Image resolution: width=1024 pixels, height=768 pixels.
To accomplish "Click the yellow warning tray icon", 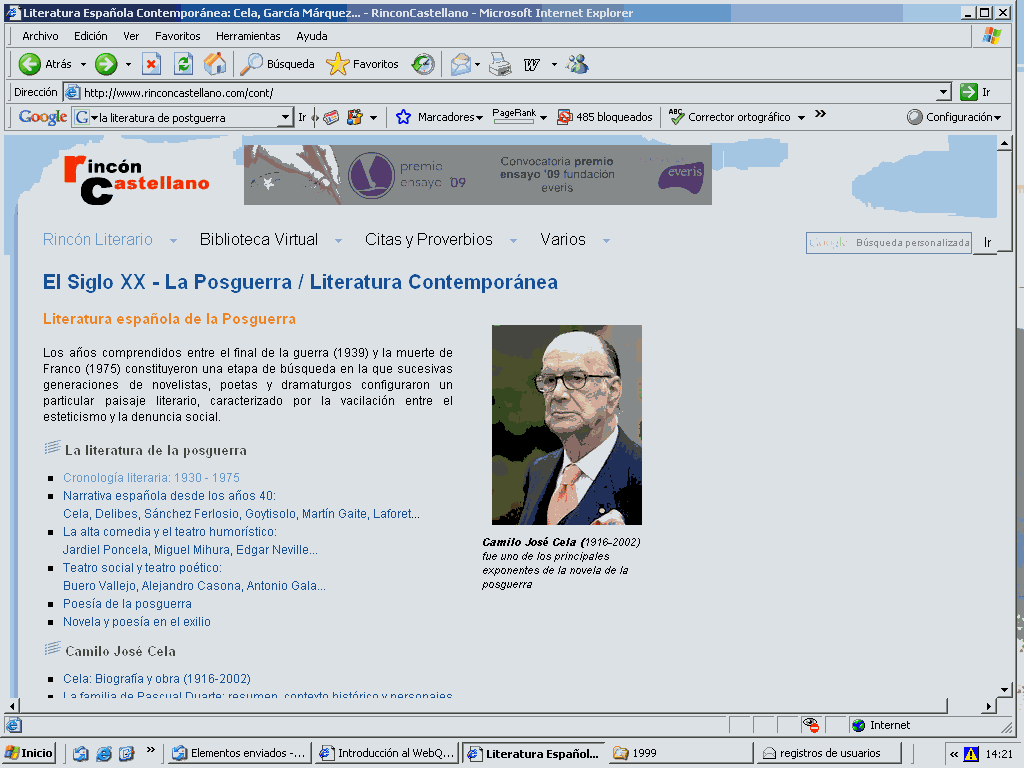I will [x=971, y=754].
